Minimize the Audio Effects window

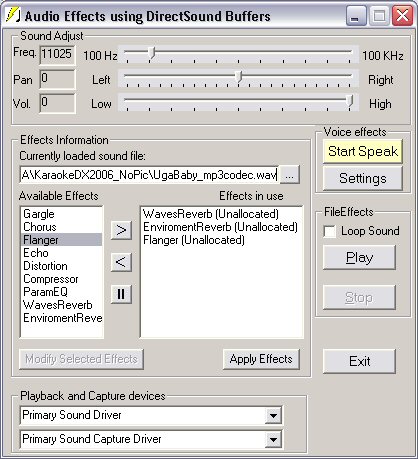[356, 16]
